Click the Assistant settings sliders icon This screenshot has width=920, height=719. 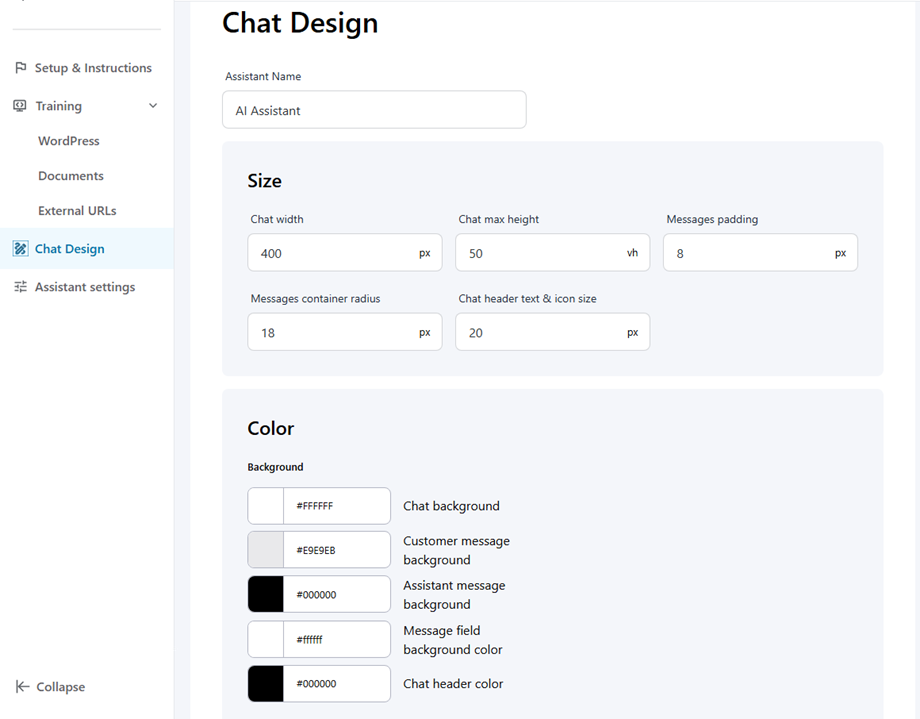(x=20, y=287)
